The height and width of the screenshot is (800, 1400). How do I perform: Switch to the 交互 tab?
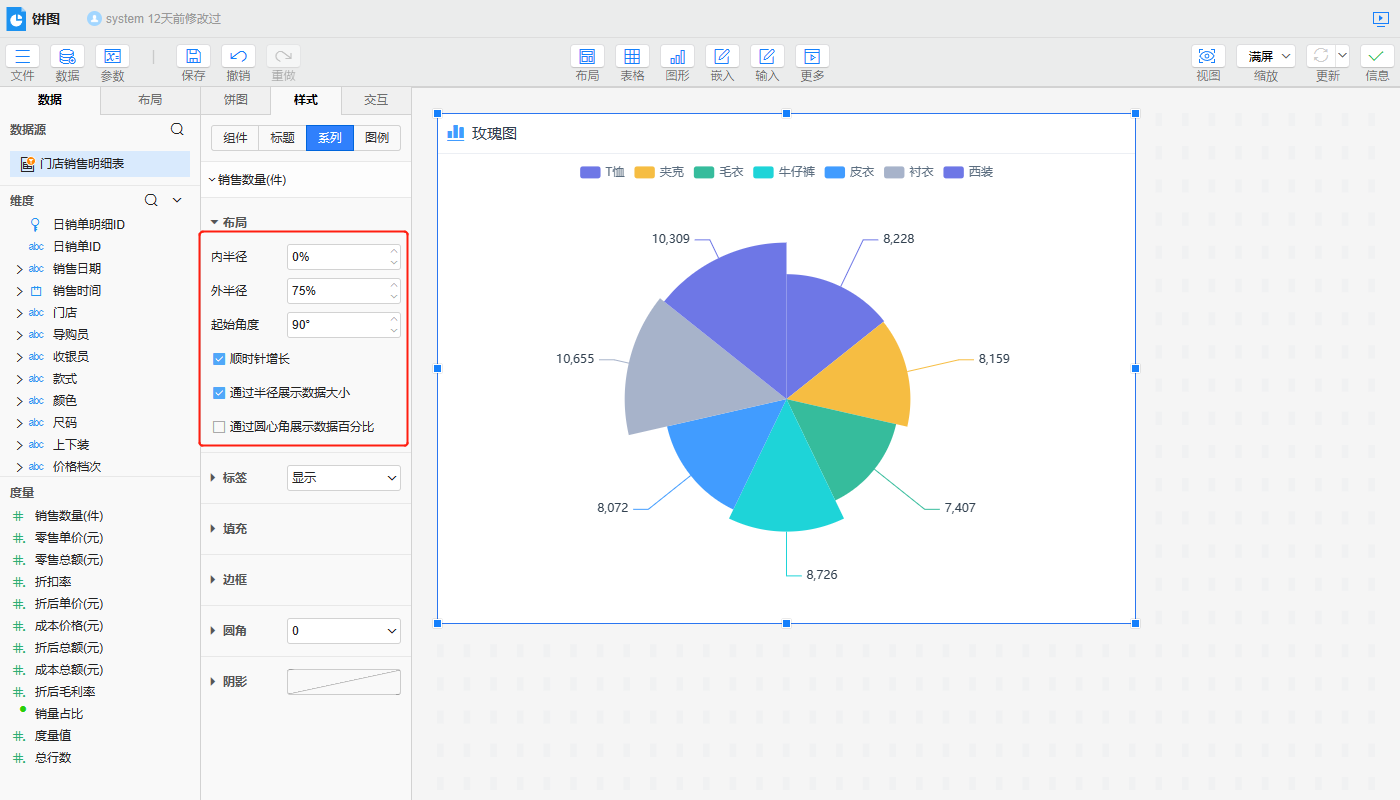(376, 100)
